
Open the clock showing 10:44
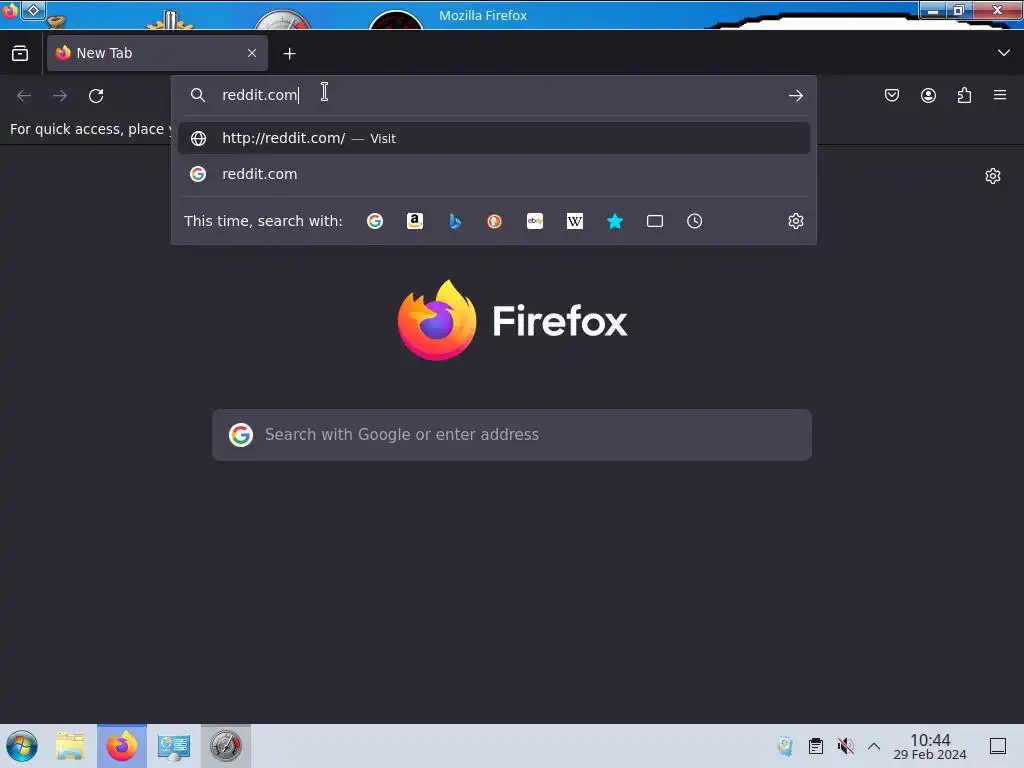pos(930,746)
